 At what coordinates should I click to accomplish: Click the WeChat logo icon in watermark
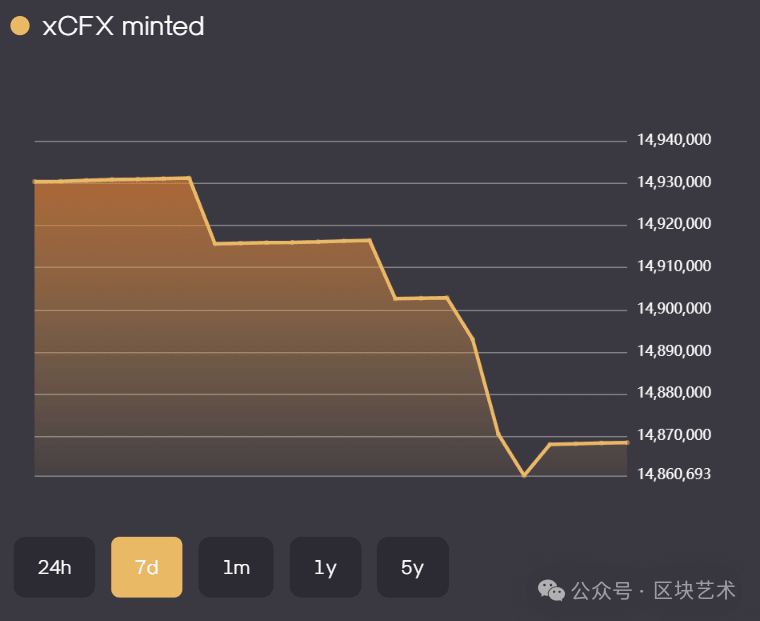click(551, 590)
